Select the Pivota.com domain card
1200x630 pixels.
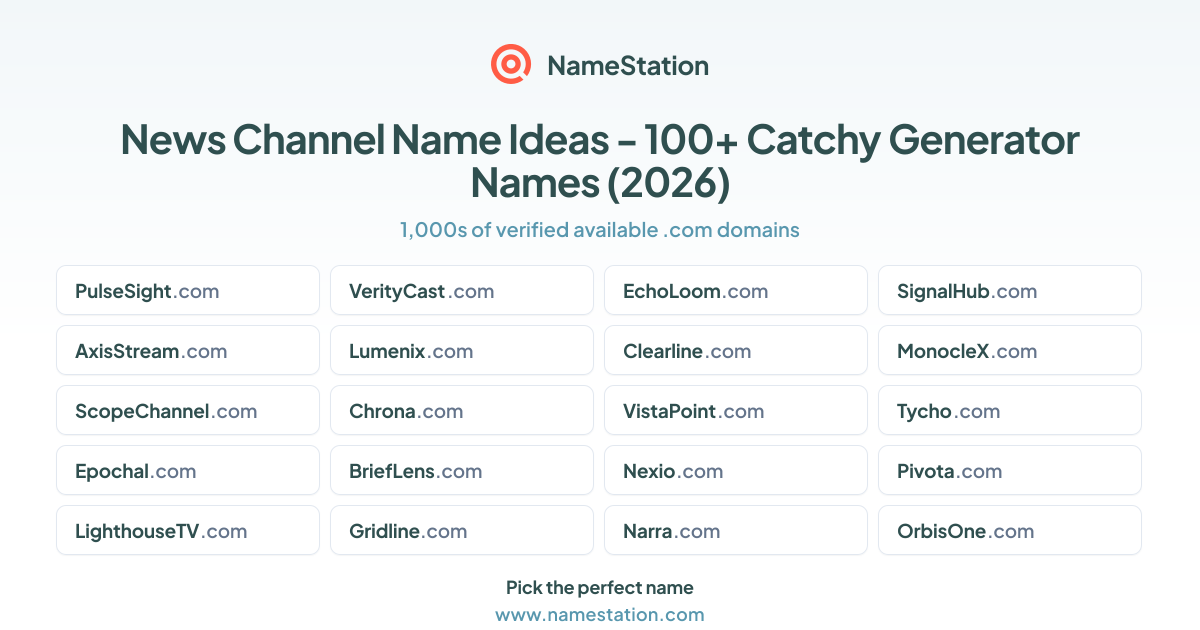1010,470
